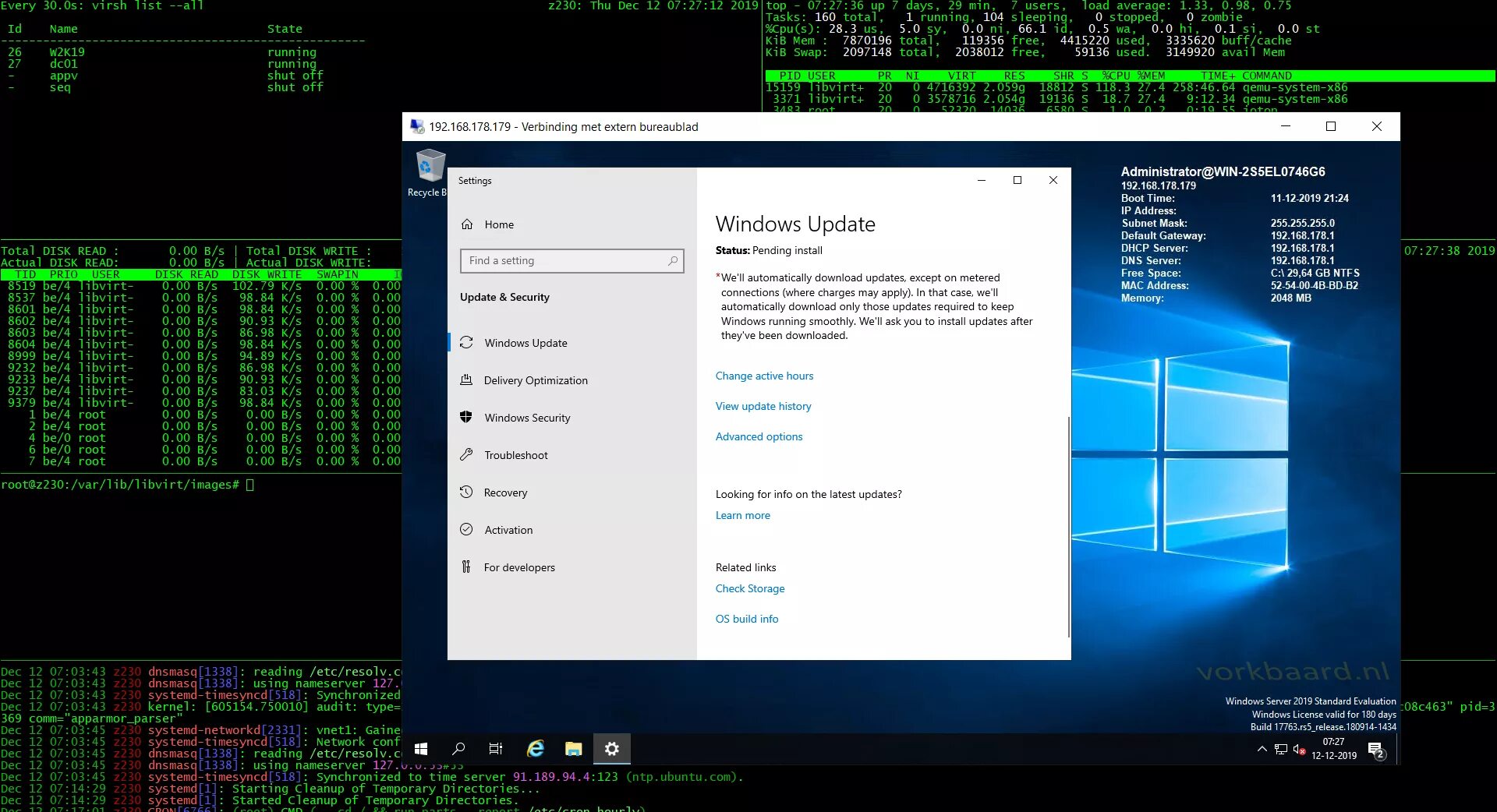Click the Show desktop strip on taskbar
This screenshot has height=812, width=1497.
pos(1398,749)
